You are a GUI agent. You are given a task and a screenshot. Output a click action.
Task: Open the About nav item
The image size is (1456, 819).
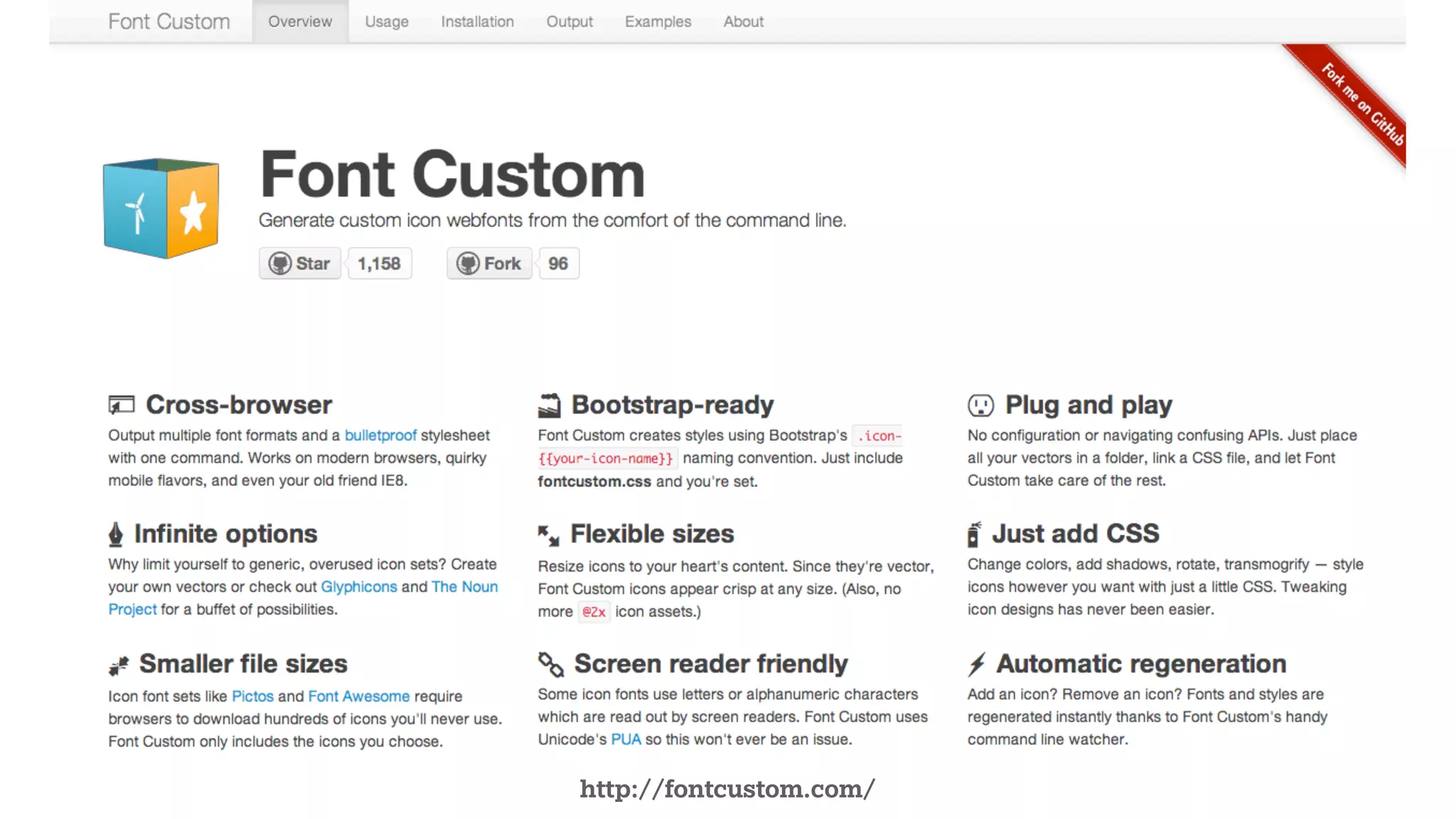[744, 21]
